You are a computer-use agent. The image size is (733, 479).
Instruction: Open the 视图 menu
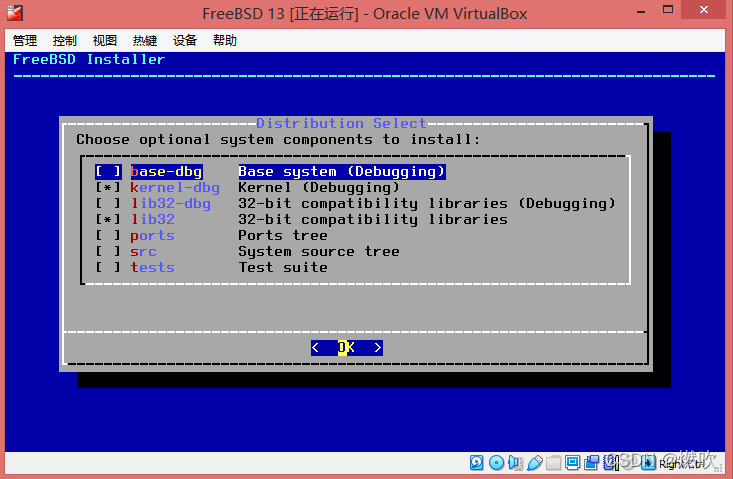pyautogui.click(x=105, y=41)
